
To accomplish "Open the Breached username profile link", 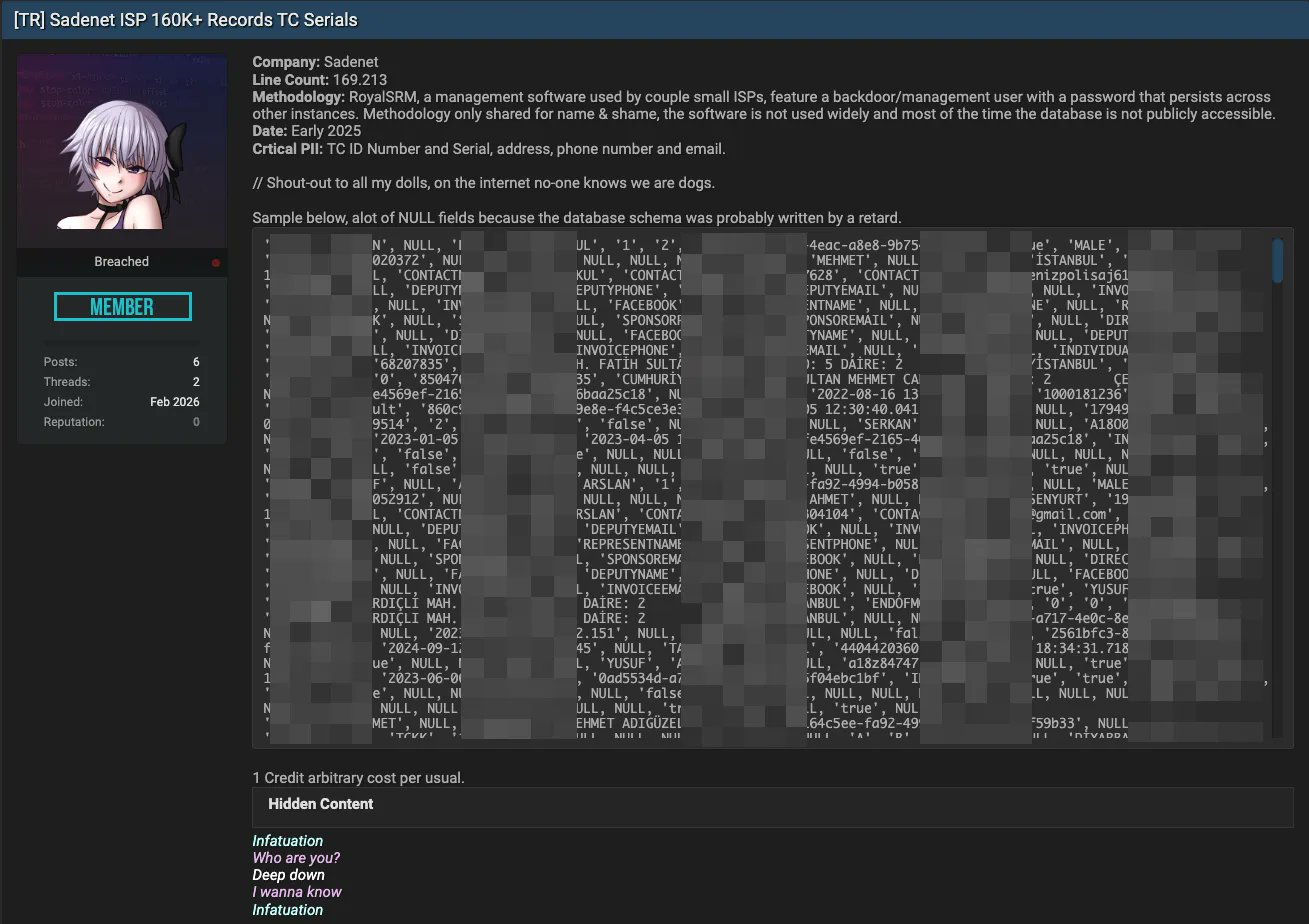I will pos(121,261).
